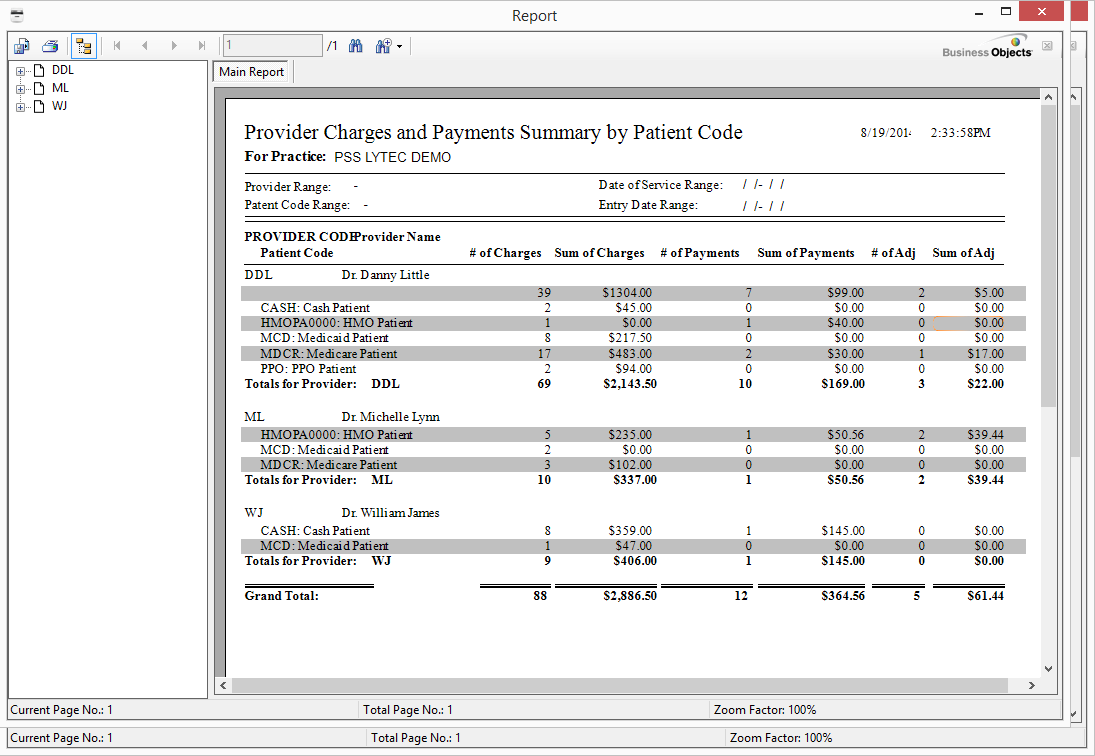Viewport: 1095px width, 756px height.
Task: Click provider name 'Dr. Danny Little'
Action: click(x=385, y=275)
